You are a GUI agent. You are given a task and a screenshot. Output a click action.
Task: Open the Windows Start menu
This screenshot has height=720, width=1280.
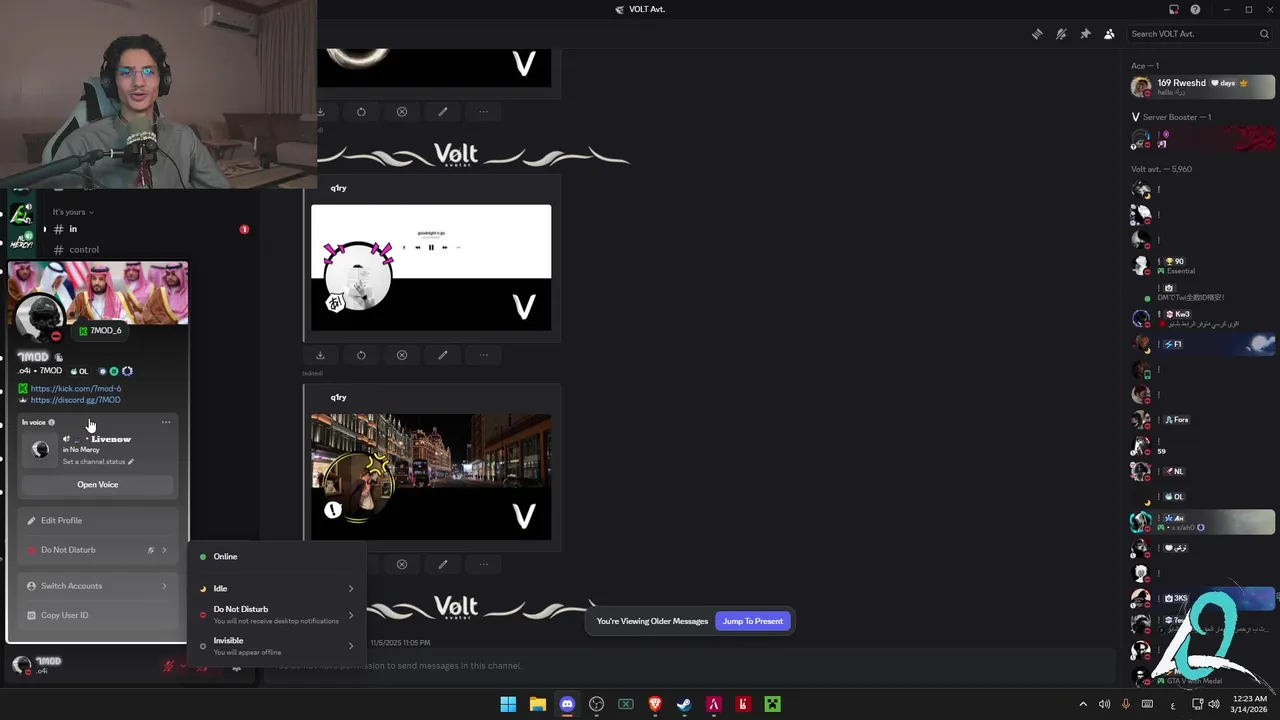508,705
